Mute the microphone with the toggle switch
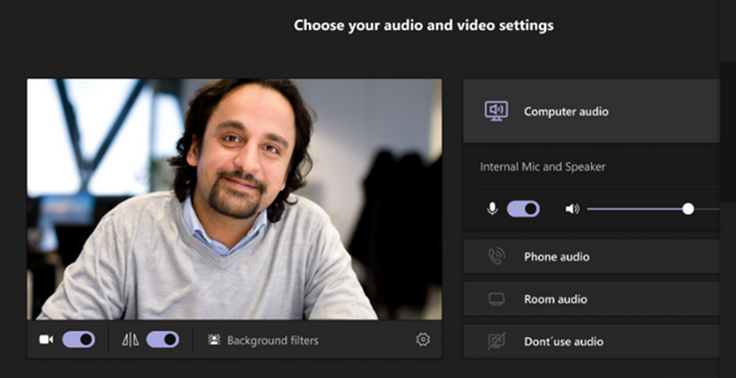736x378 pixels. pos(523,209)
